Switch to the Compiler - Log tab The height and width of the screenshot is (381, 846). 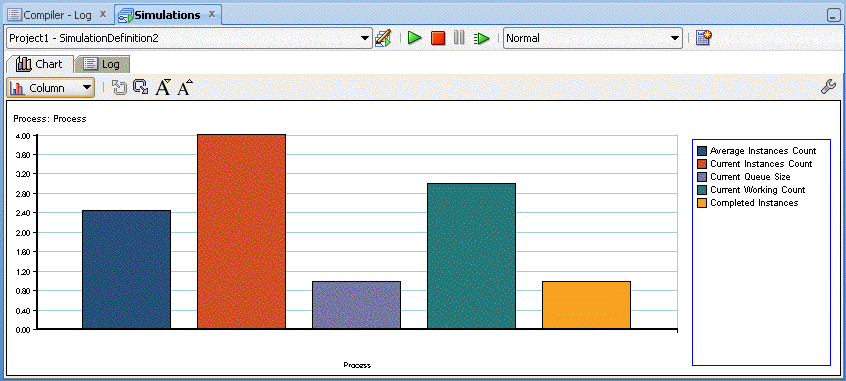[x=50, y=15]
